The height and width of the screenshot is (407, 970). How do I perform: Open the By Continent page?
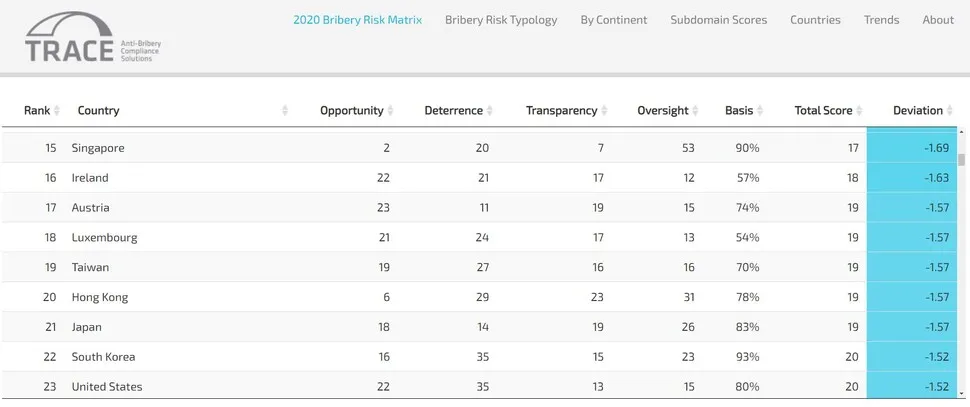tap(614, 20)
